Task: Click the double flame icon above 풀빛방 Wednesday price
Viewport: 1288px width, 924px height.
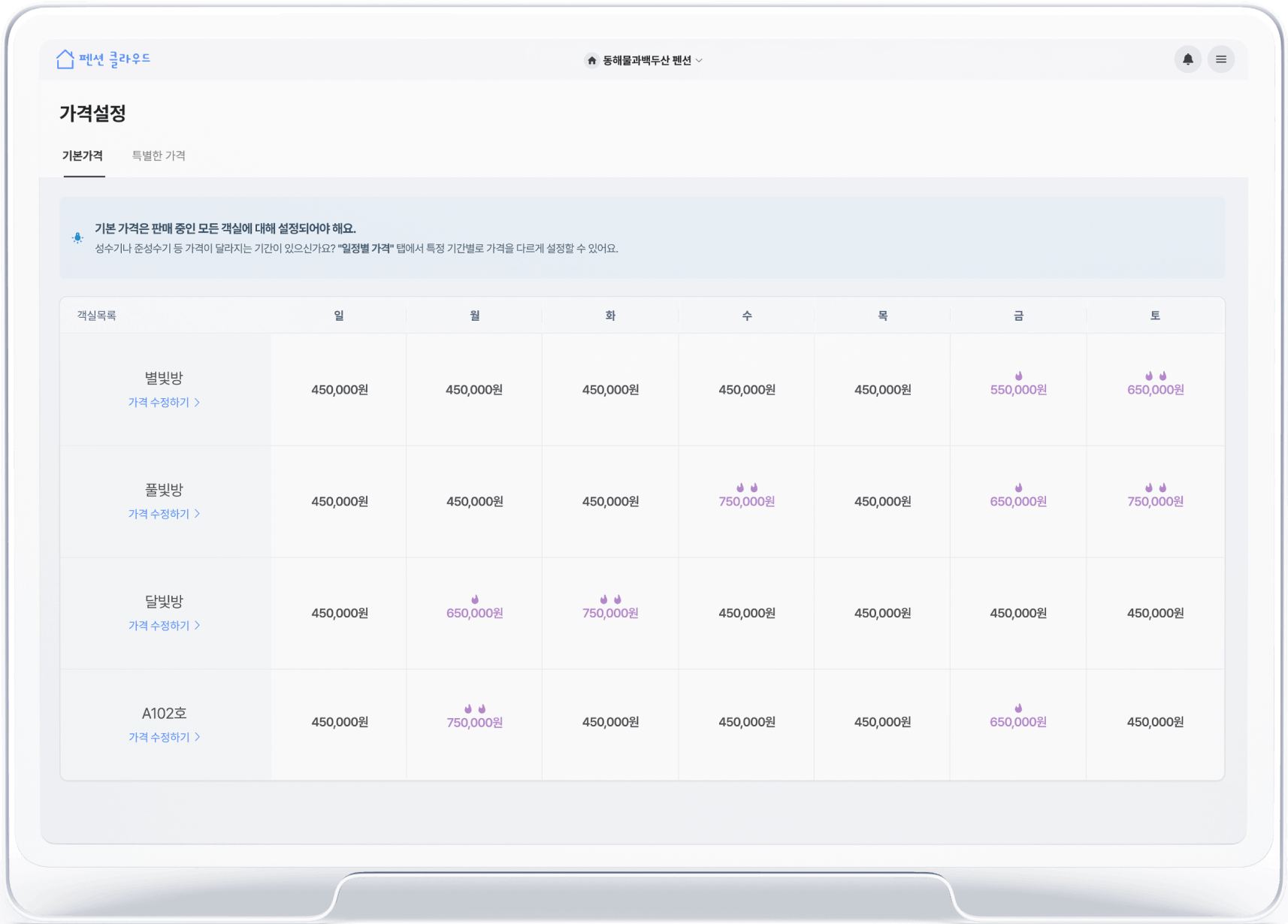Action: point(746,488)
